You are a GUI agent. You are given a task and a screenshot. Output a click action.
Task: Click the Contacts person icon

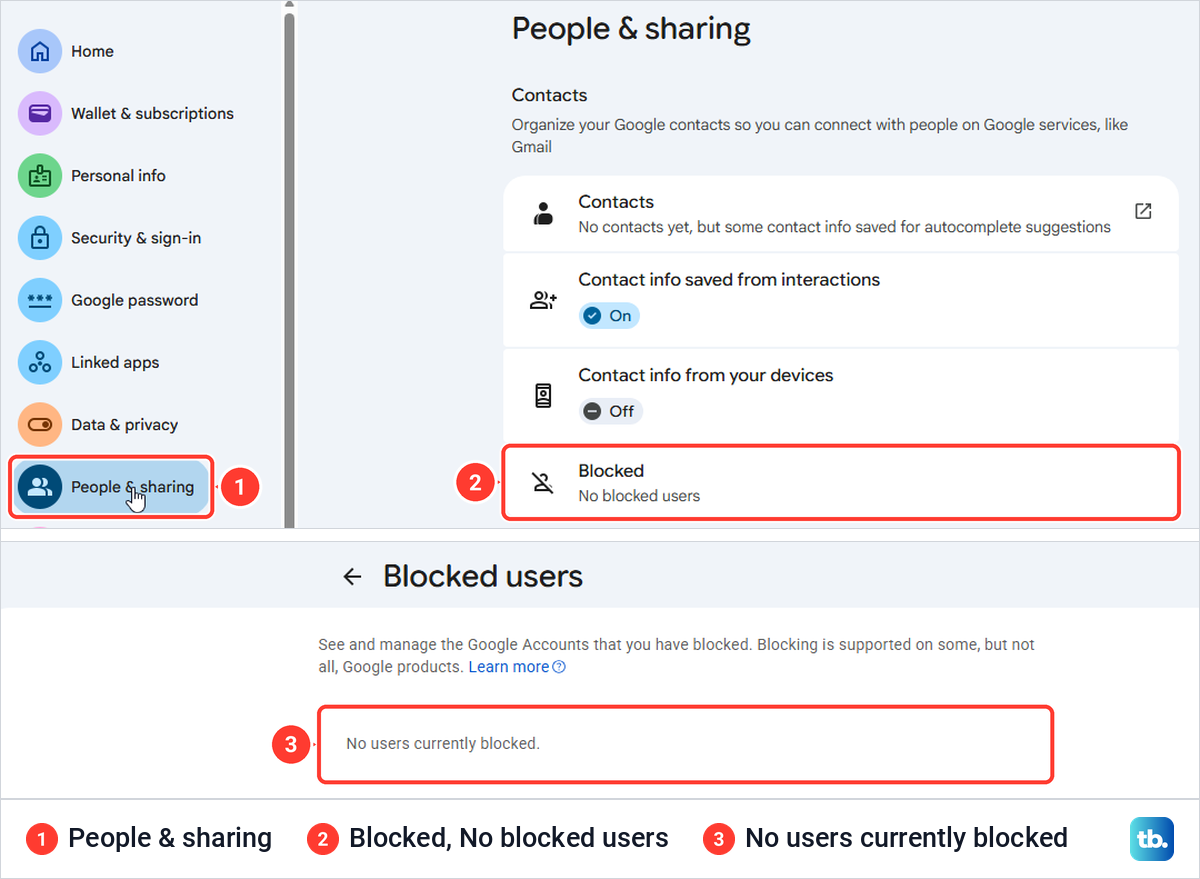point(543,213)
